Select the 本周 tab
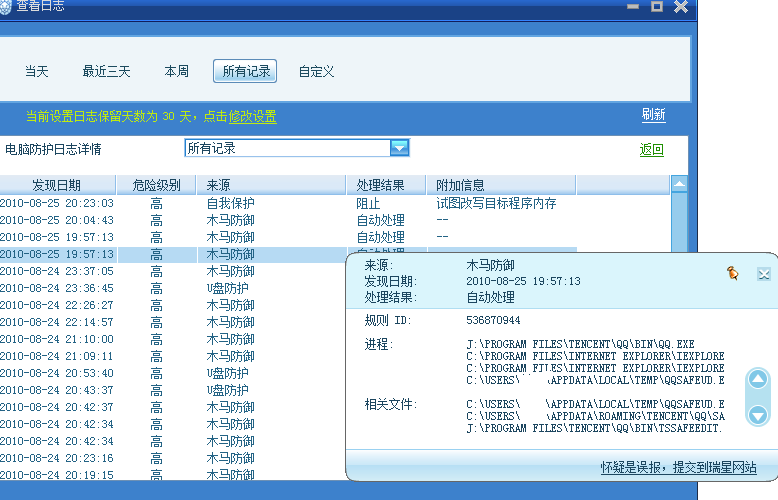778x500 pixels. coord(177,71)
